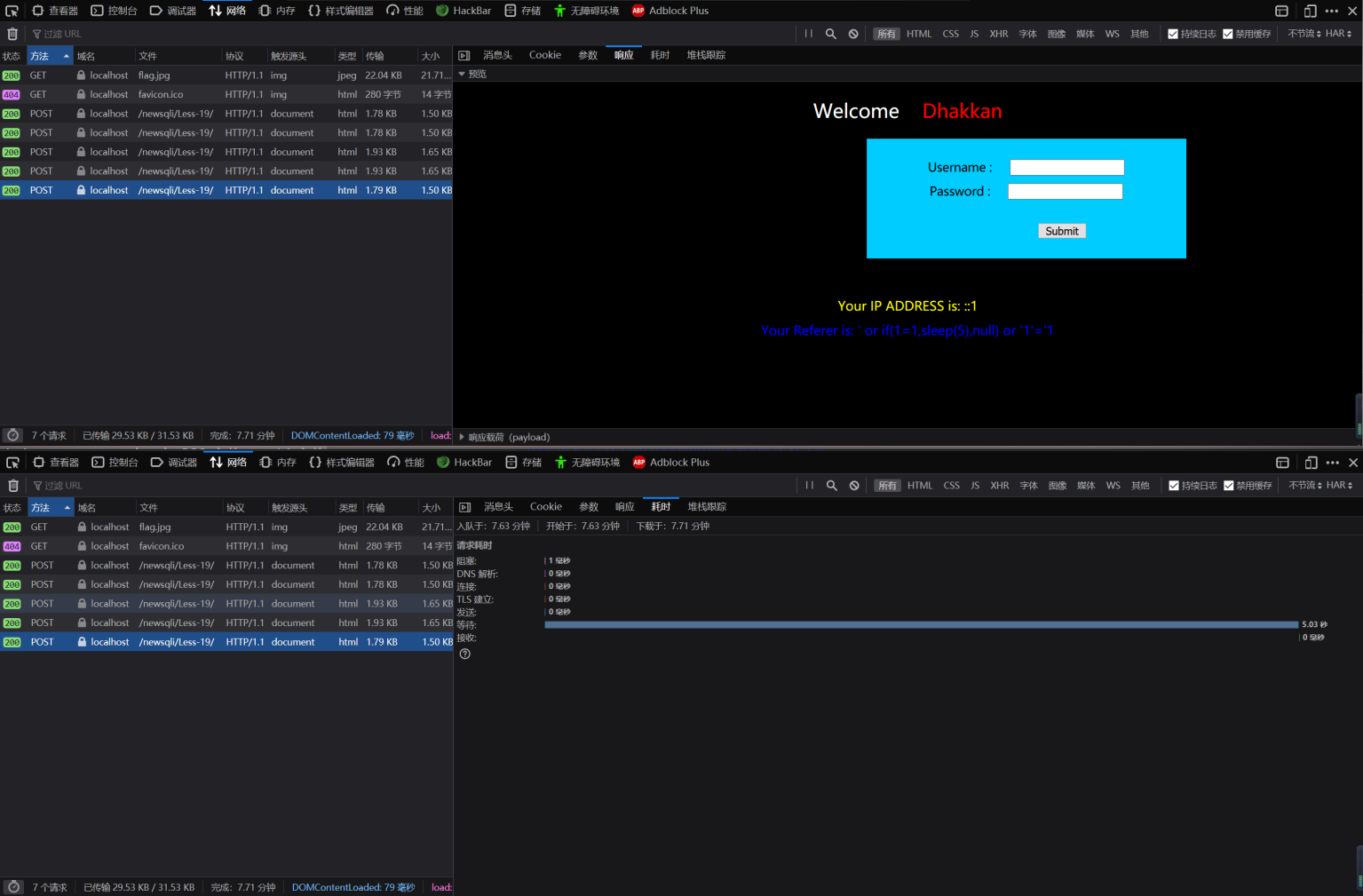Screen dimensions: 1363x896
Task: Select 1.79 KB POST request in upper panel
Action: [226, 190]
